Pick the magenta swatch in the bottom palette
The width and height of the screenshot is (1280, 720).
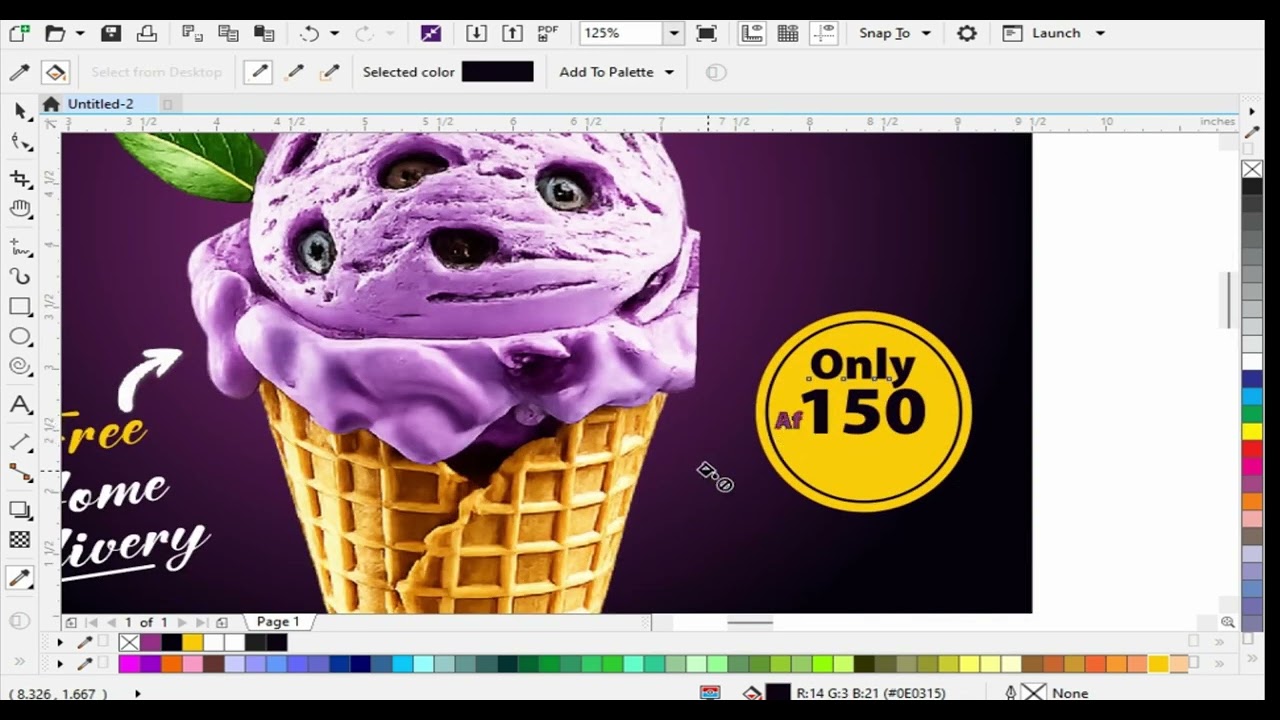[128, 664]
